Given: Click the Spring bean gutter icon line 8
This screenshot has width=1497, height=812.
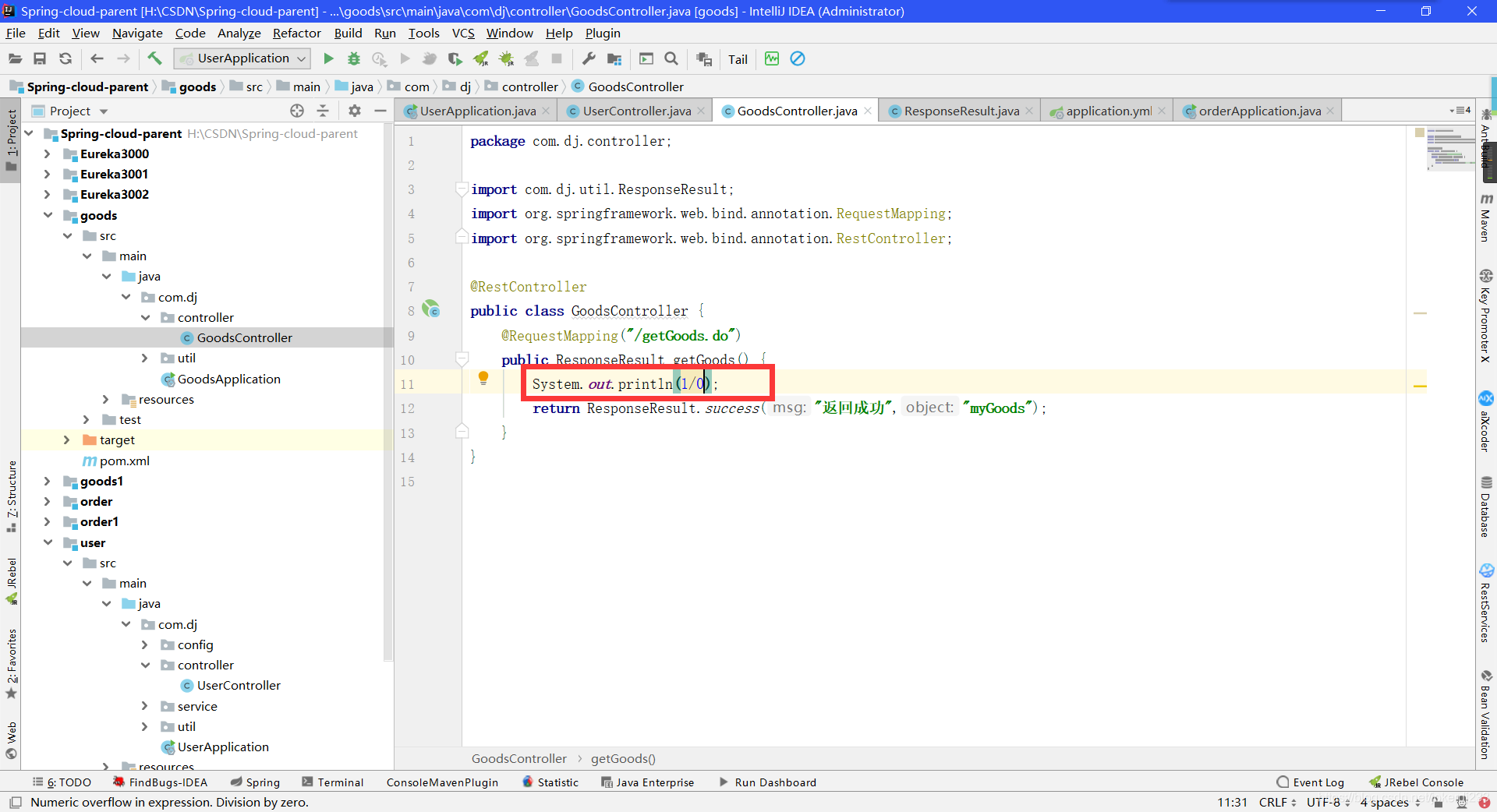Looking at the screenshot, I should [x=431, y=309].
